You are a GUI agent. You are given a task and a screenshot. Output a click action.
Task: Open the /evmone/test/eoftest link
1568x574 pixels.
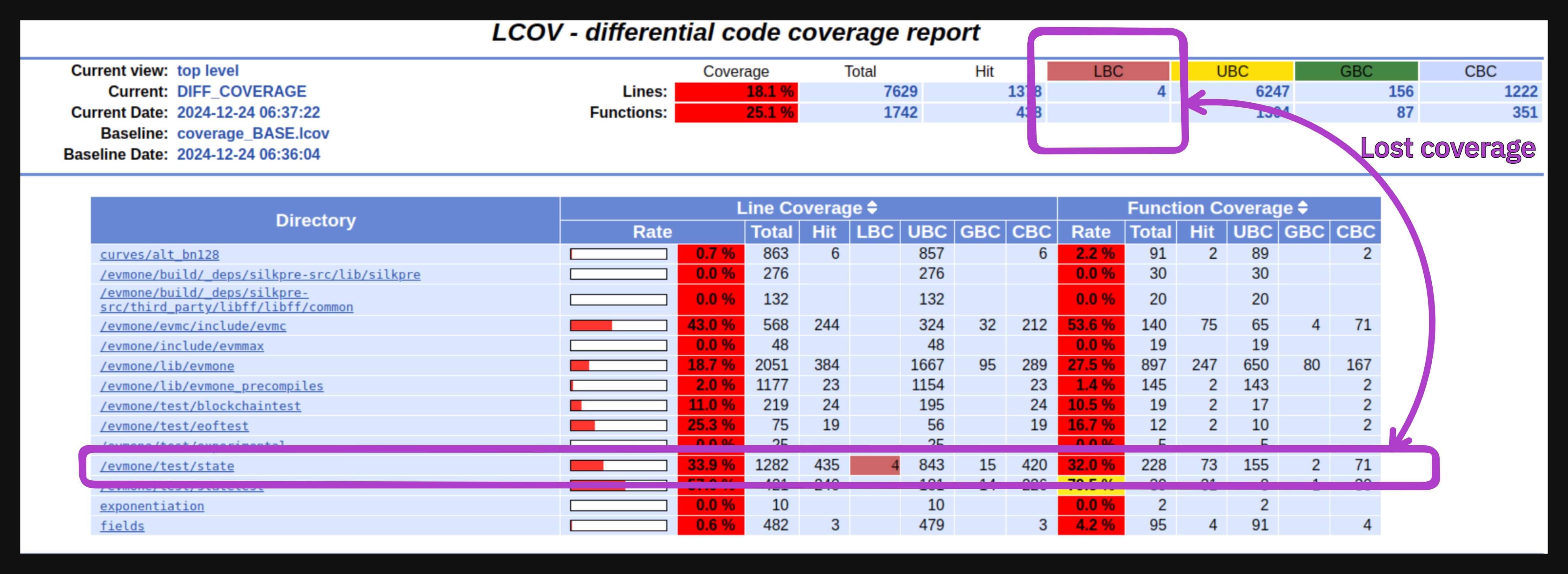[x=174, y=426]
